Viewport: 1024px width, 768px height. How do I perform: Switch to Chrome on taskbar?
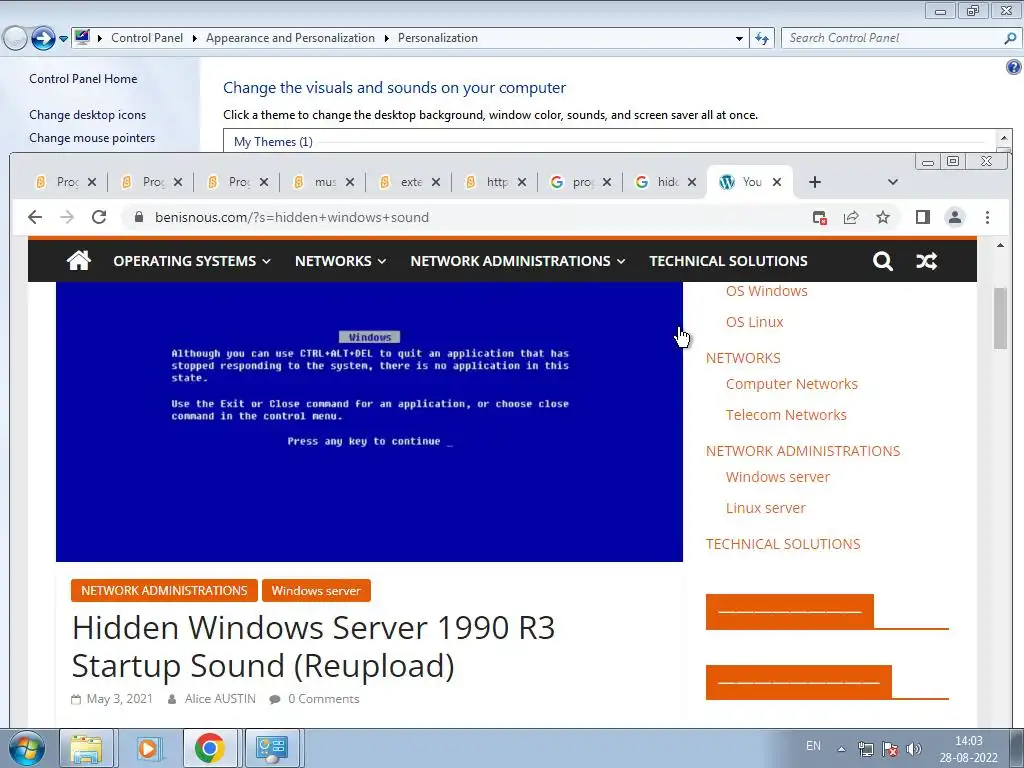[209, 748]
